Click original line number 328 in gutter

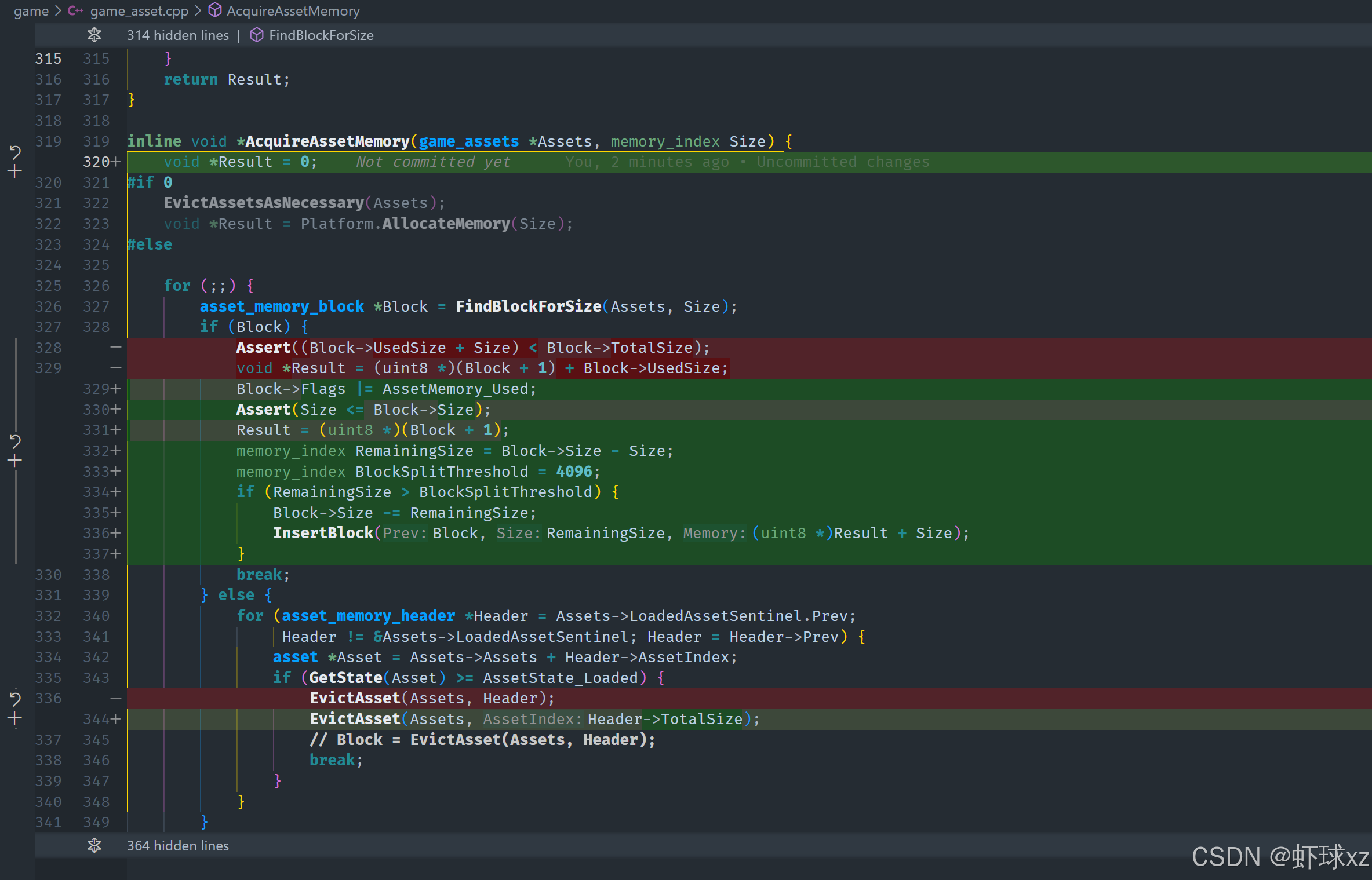48,348
